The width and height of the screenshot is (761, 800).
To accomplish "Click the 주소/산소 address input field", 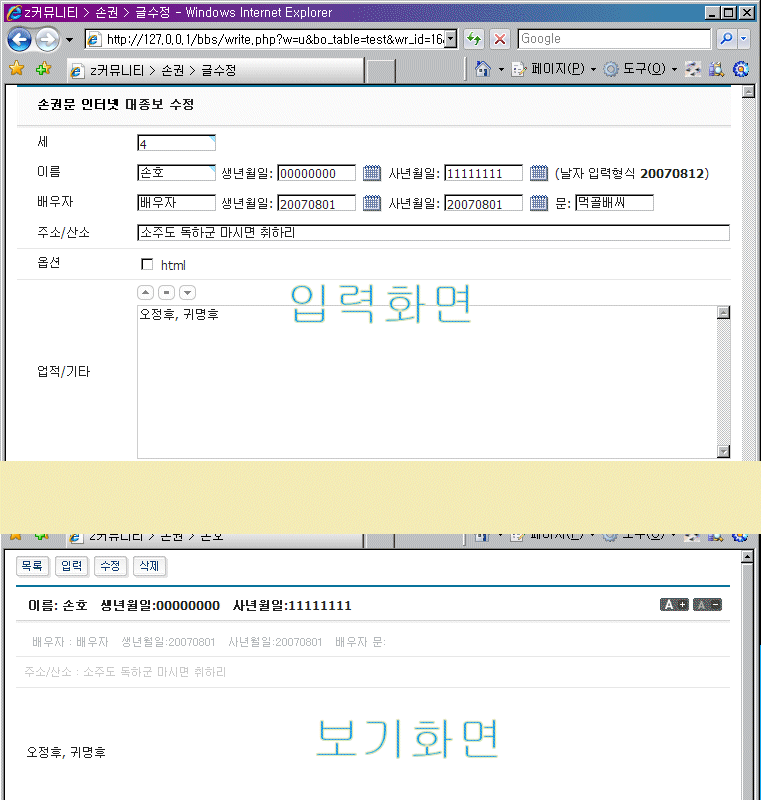I will pyautogui.click(x=434, y=233).
